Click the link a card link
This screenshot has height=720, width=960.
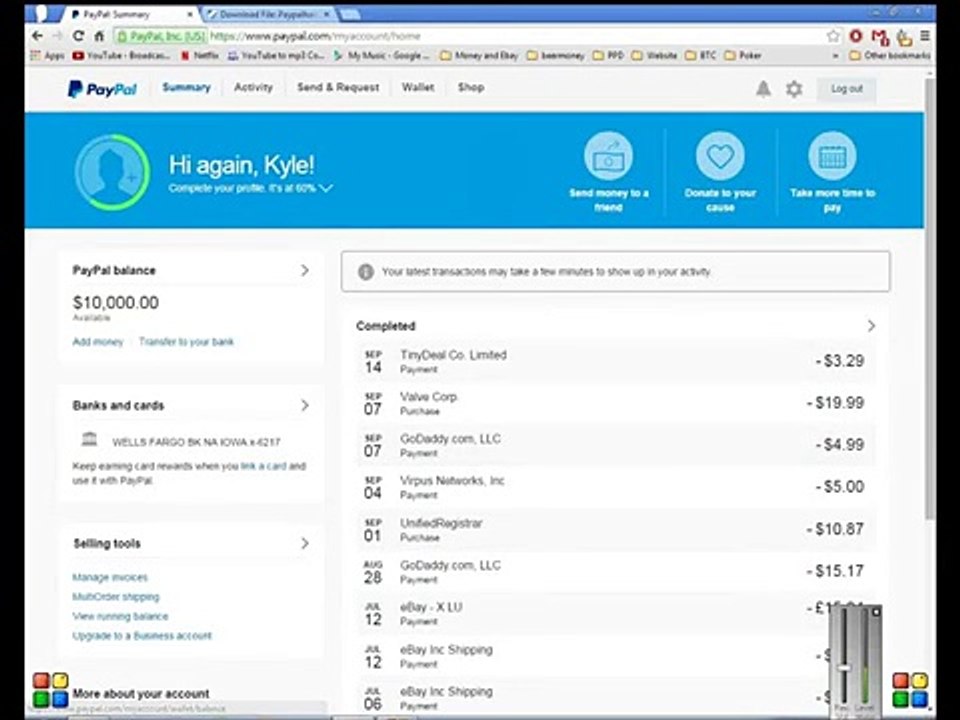263,466
